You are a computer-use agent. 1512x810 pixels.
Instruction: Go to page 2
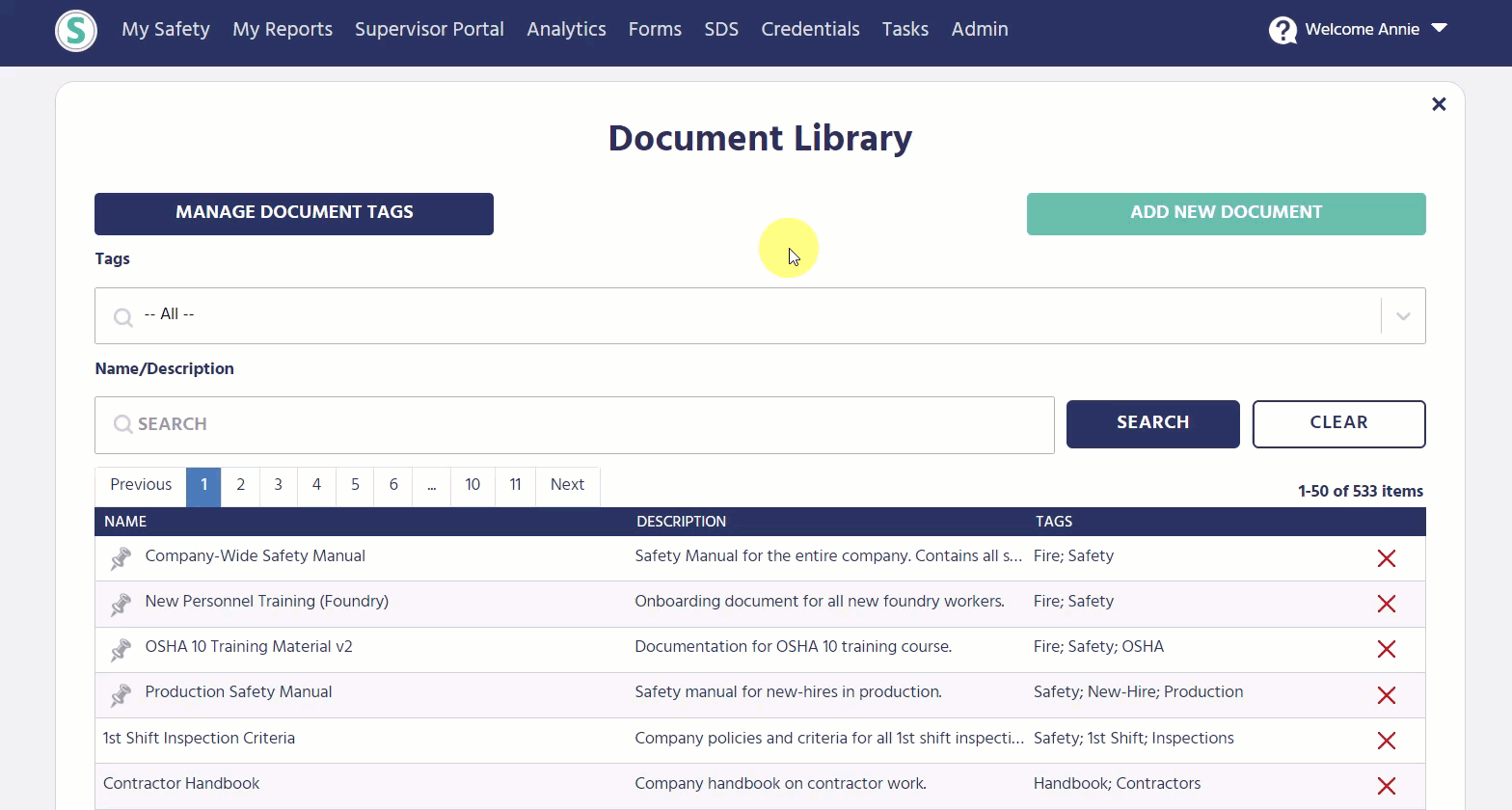pyautogui.click(x=241, y=486)
